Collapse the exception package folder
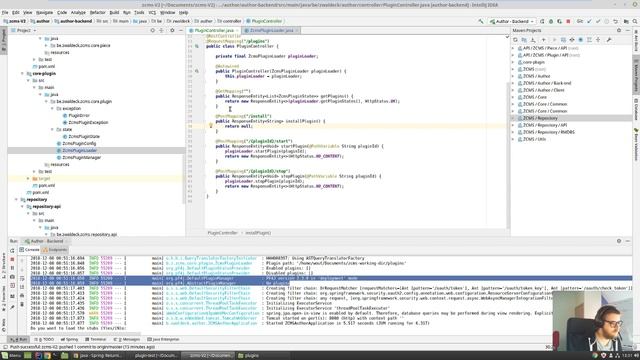This screenshot has width=640, height=360. coord(53,109)
